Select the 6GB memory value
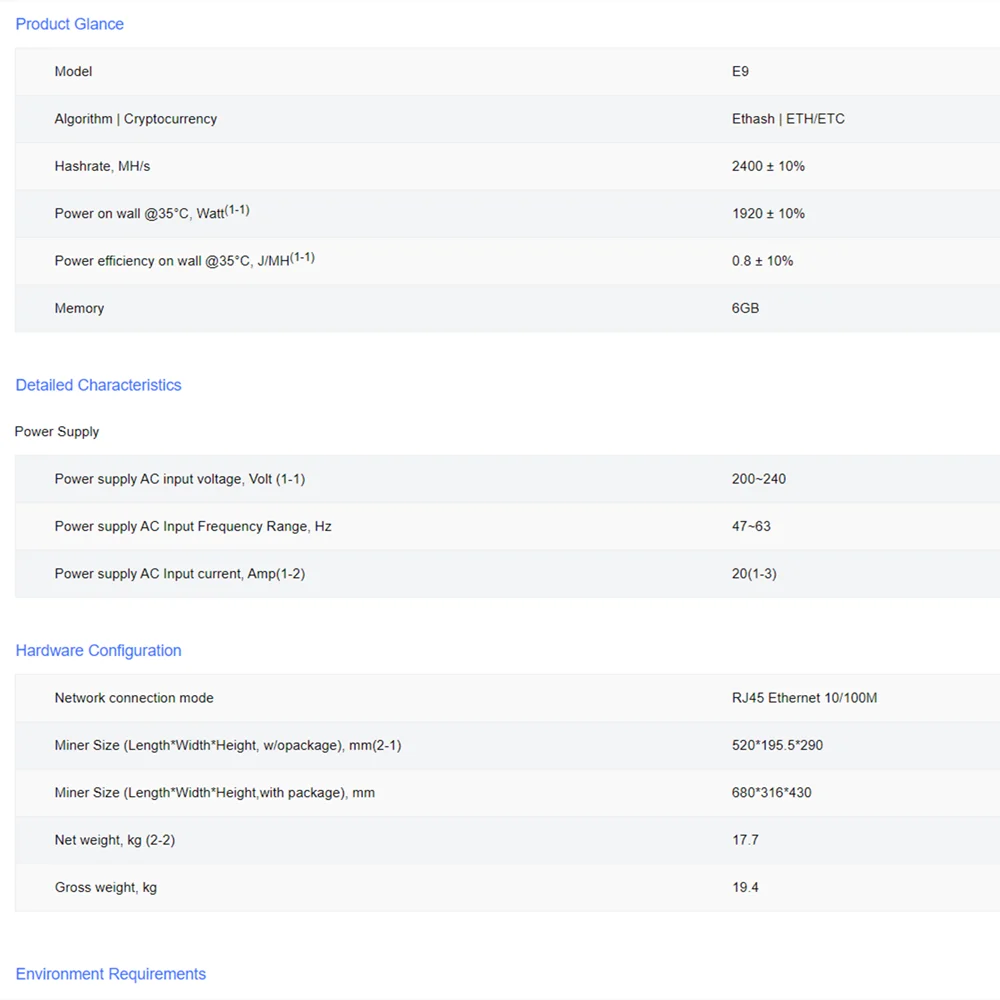The image size is (1000, 1000). [x=745, y=308]
